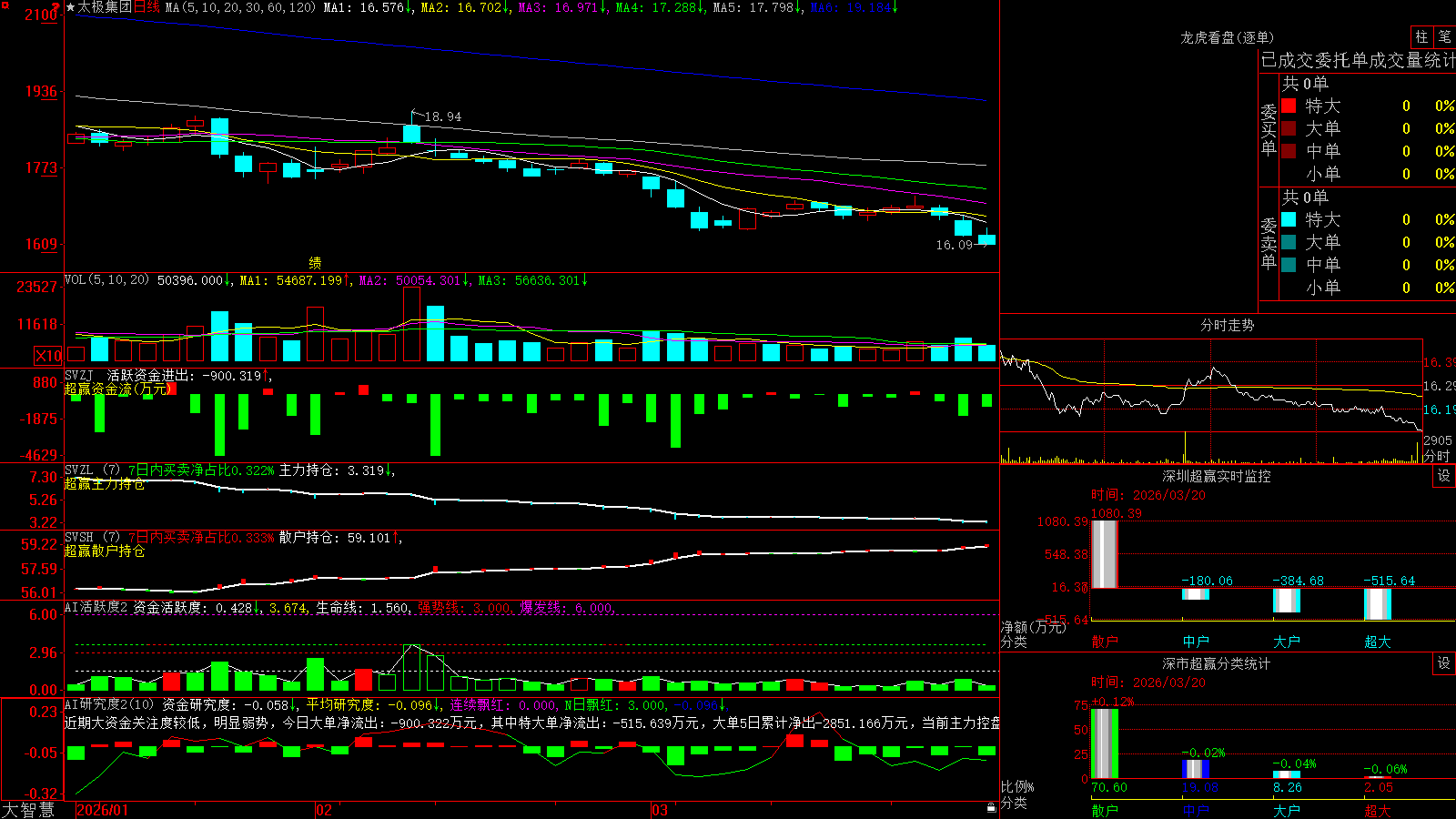Click the 超赢散户持仓 label
This screenshot has width=1456, height=819.
[x=105, y=551]
